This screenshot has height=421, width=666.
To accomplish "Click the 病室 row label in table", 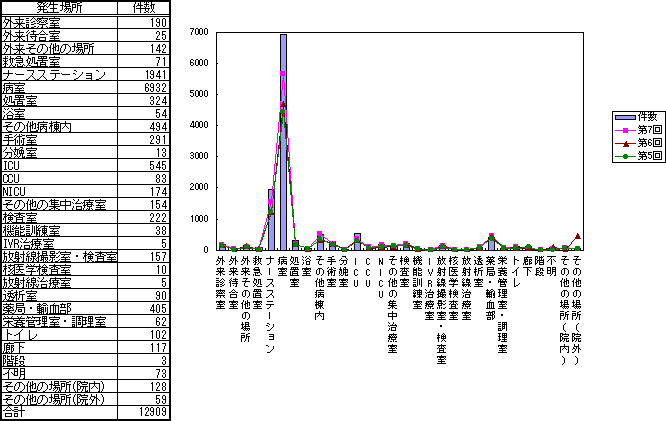I will 15,88.
